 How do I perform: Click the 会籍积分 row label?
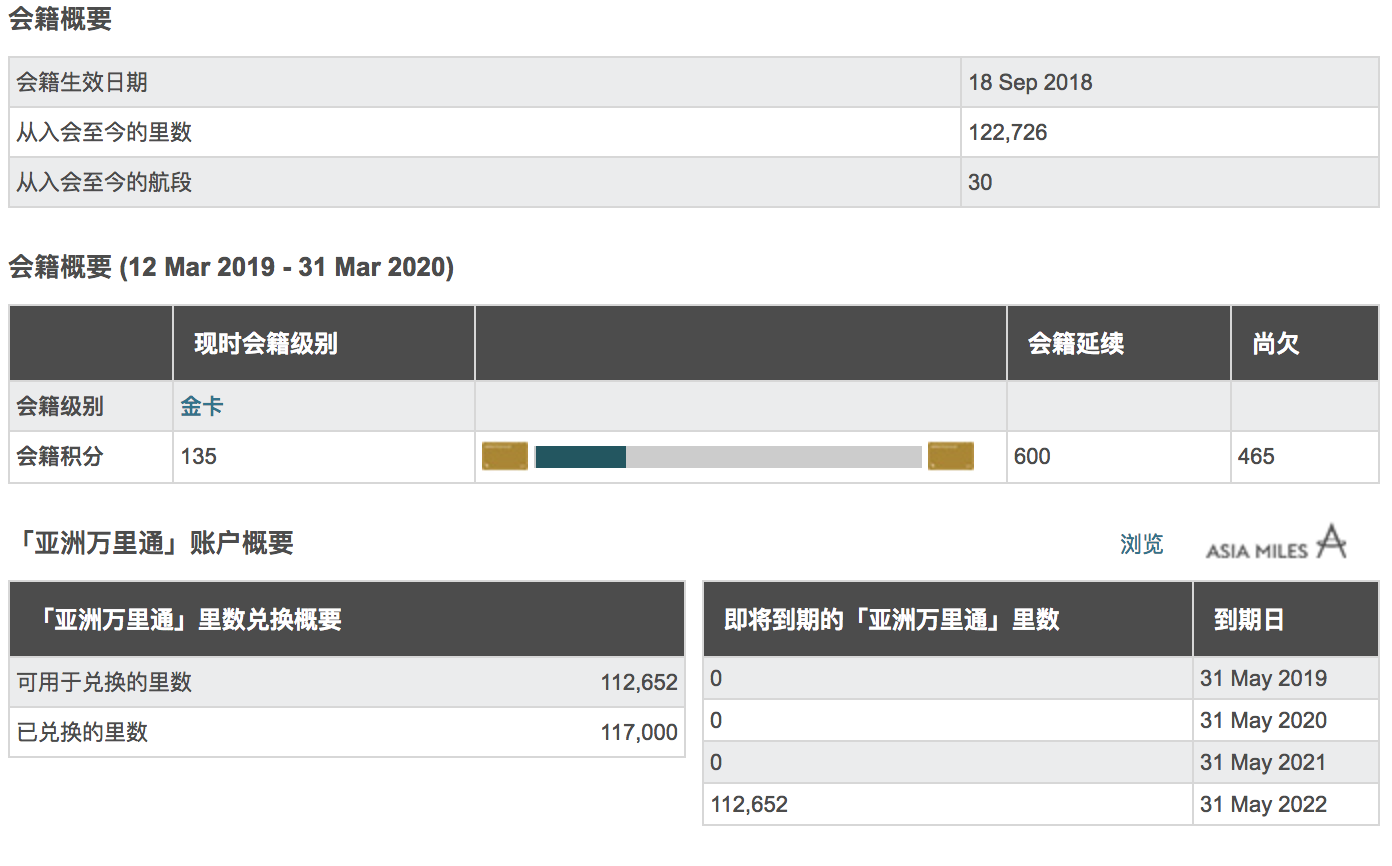pyautogui.click(x=60, y=457)
